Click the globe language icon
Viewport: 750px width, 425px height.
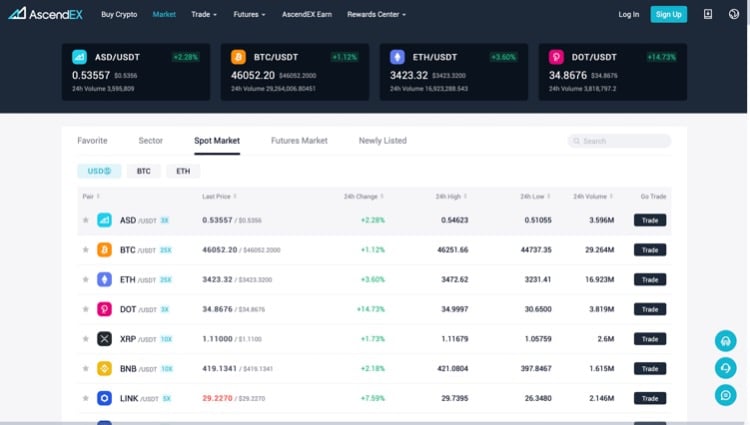[733, 14]
